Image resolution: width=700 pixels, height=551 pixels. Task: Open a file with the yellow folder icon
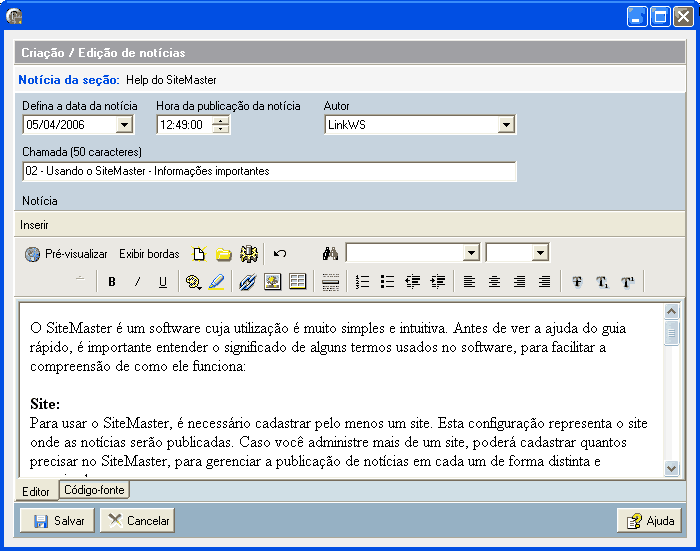pos(224,254)
